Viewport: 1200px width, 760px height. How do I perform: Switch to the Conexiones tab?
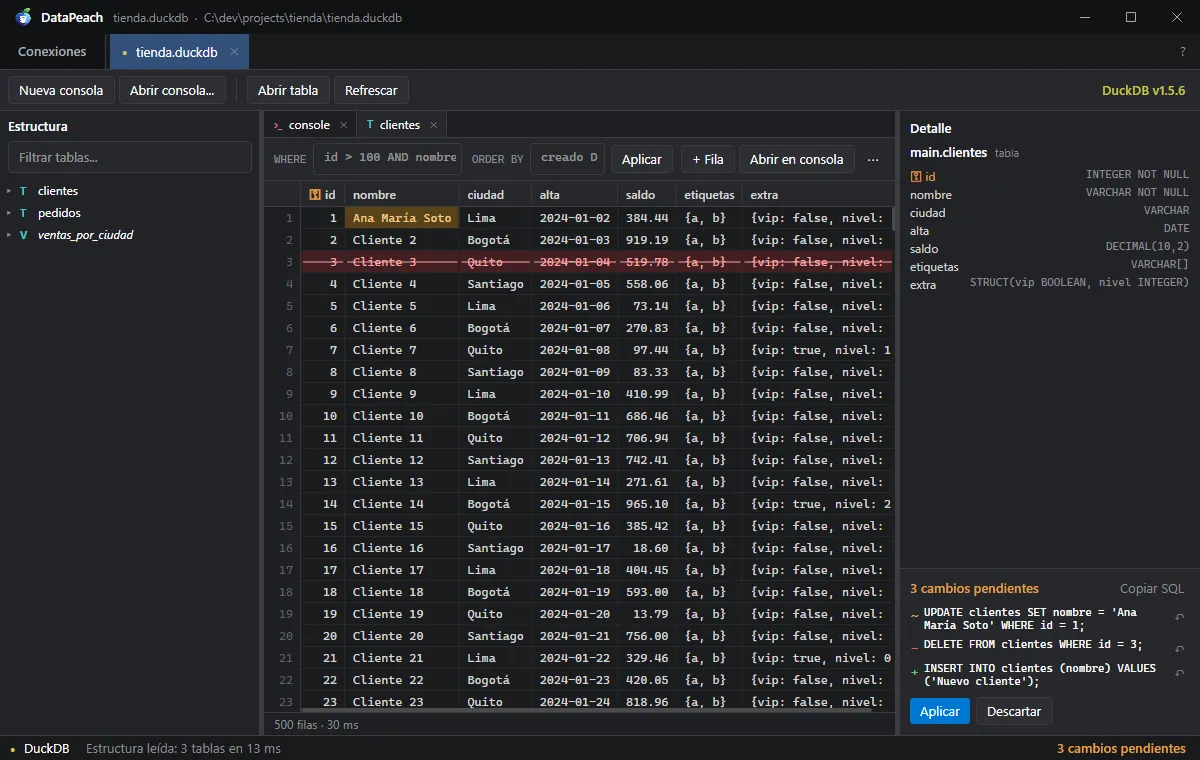pos(52,52)
